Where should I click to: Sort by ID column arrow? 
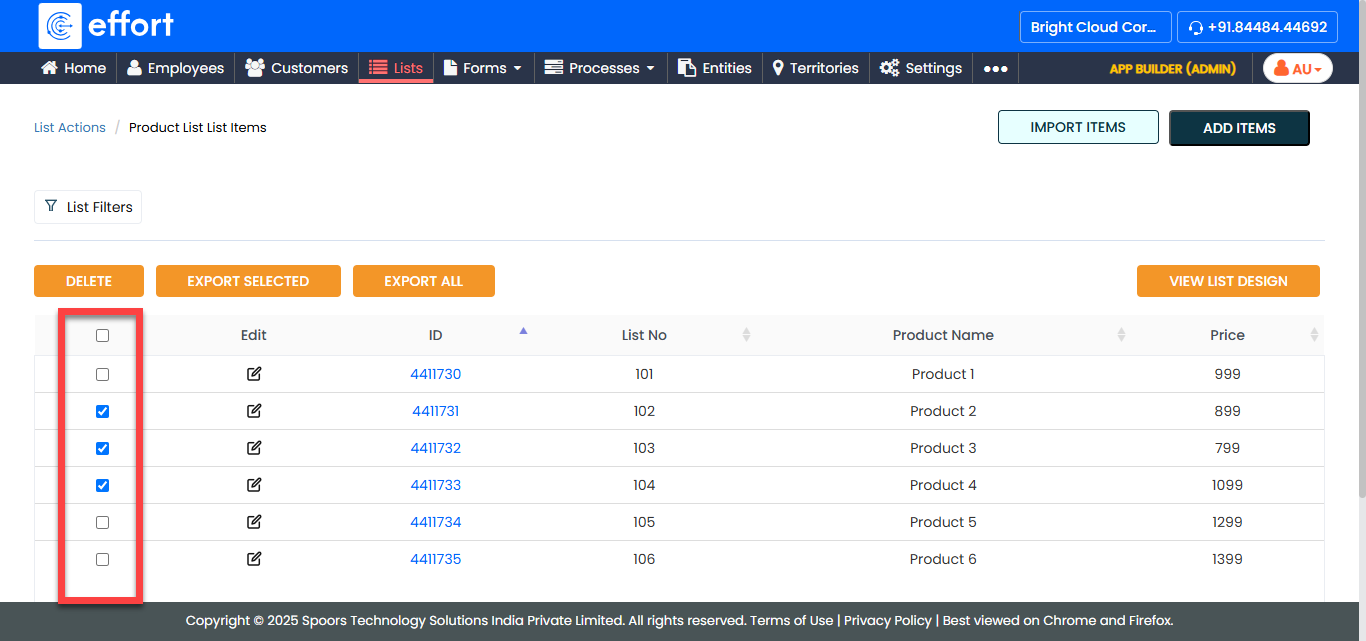[523, 331]
